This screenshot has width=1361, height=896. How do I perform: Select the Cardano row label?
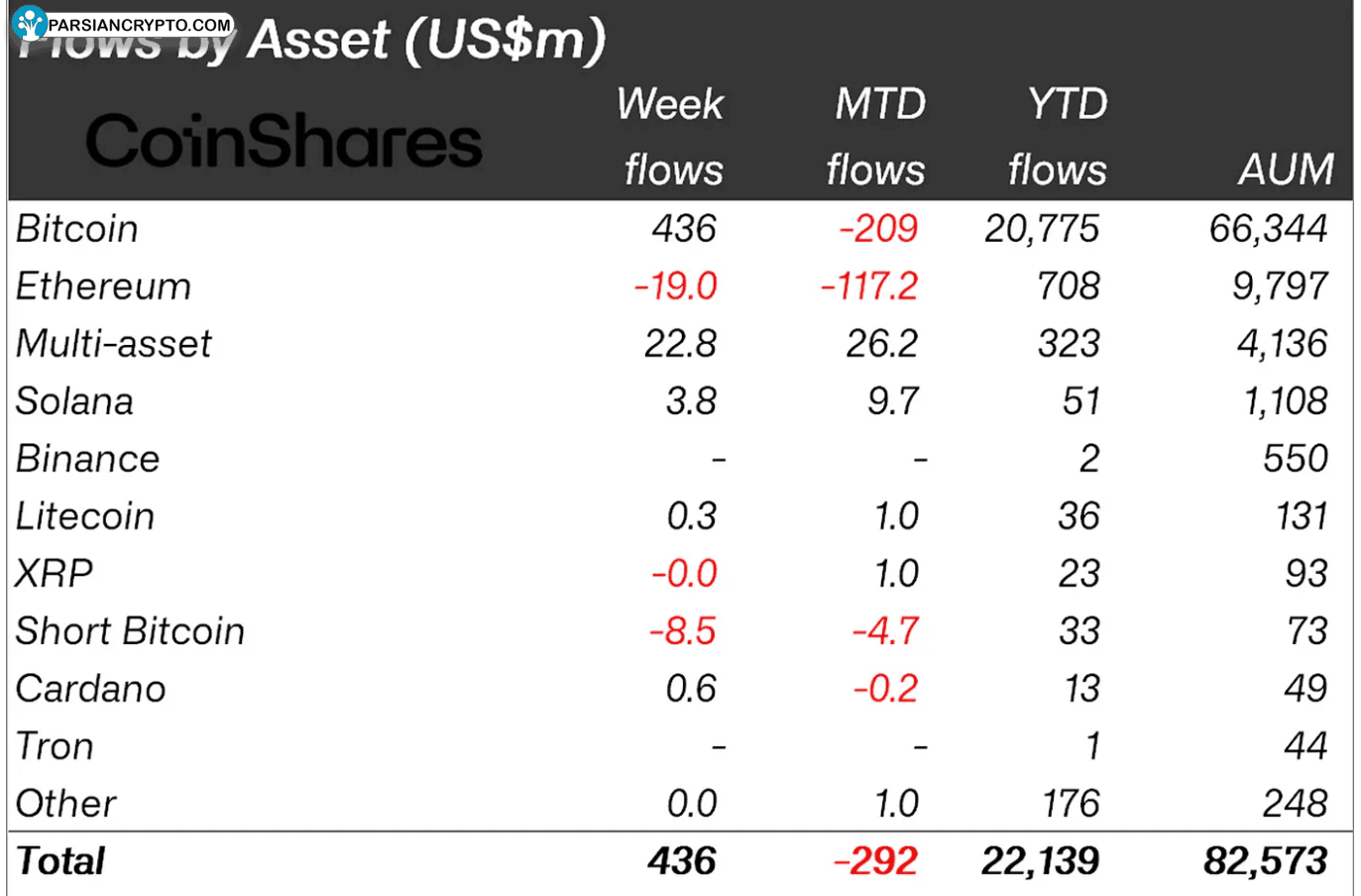pos(91,689)
